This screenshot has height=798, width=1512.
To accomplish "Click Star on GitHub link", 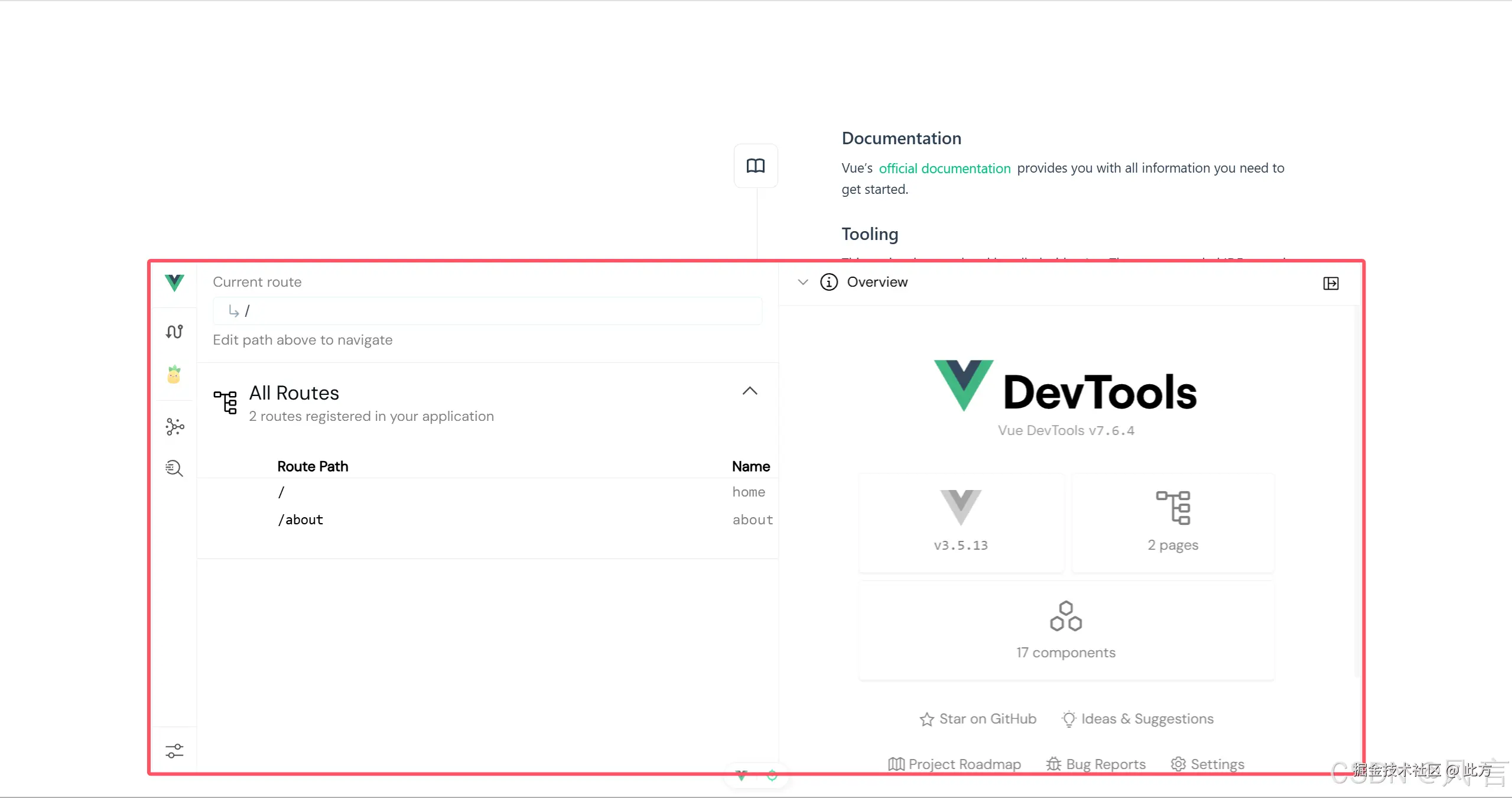I will click(x=978, y=719).
